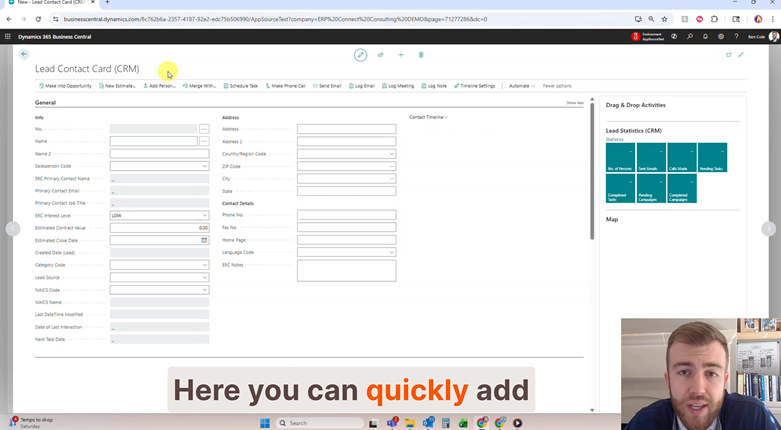Click the Name 2 input field
781x430 pixels.
(x=159, y=153)
